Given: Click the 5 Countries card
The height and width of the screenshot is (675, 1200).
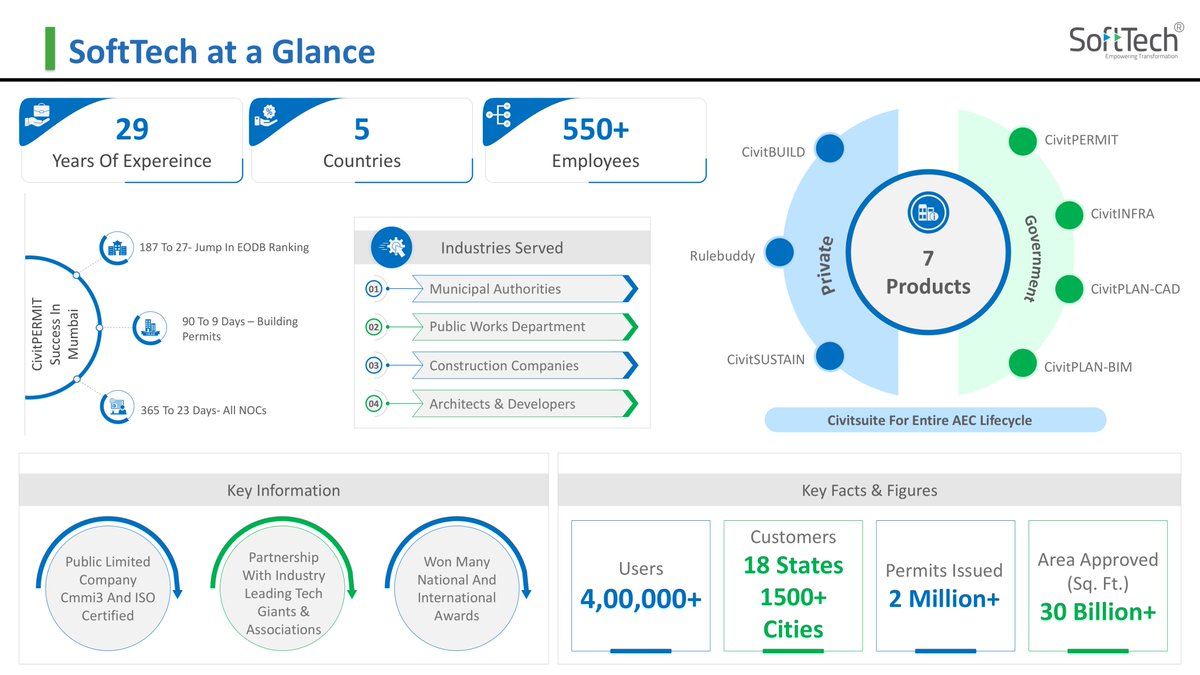Looking at the screenshot, I should tap(362, 140).
